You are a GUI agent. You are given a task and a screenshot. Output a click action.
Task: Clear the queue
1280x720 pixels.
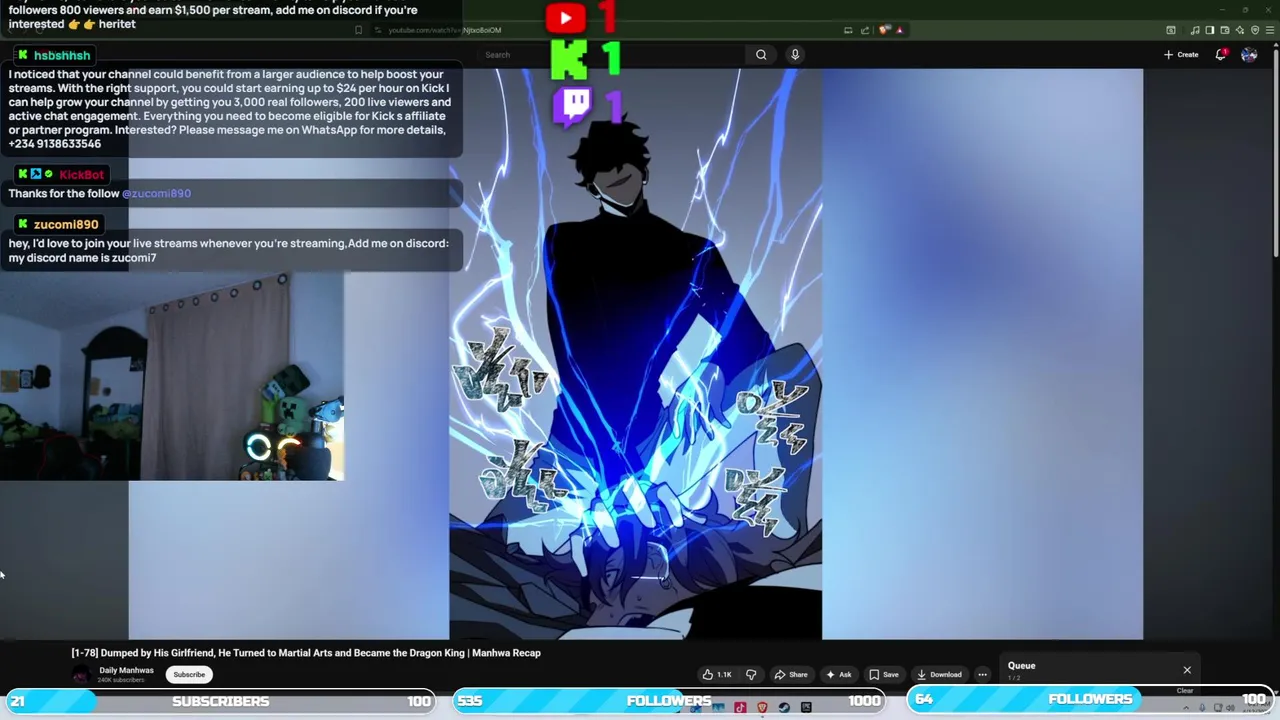[1185, 690]
